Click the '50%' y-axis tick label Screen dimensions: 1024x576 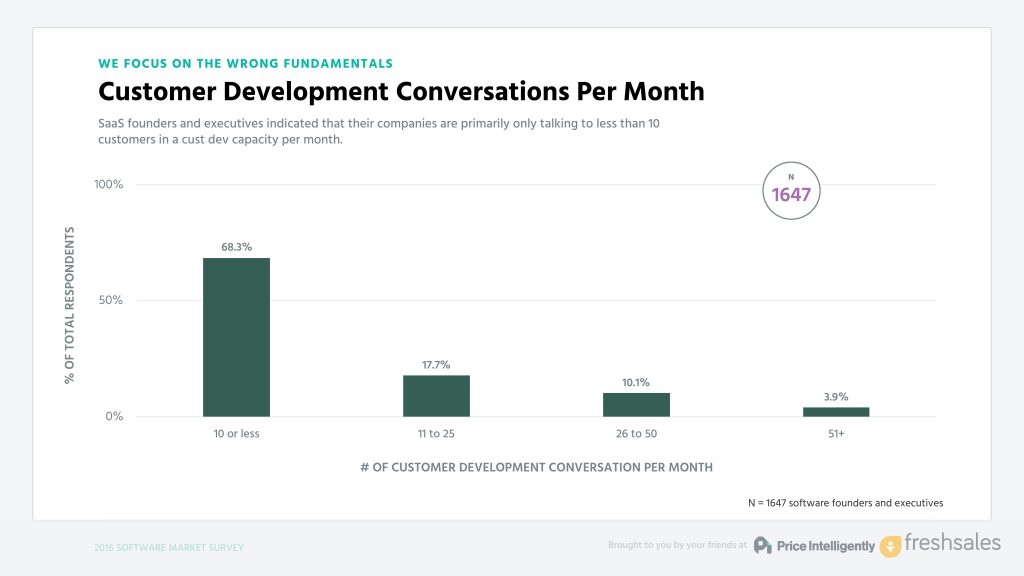pos(110,300)
